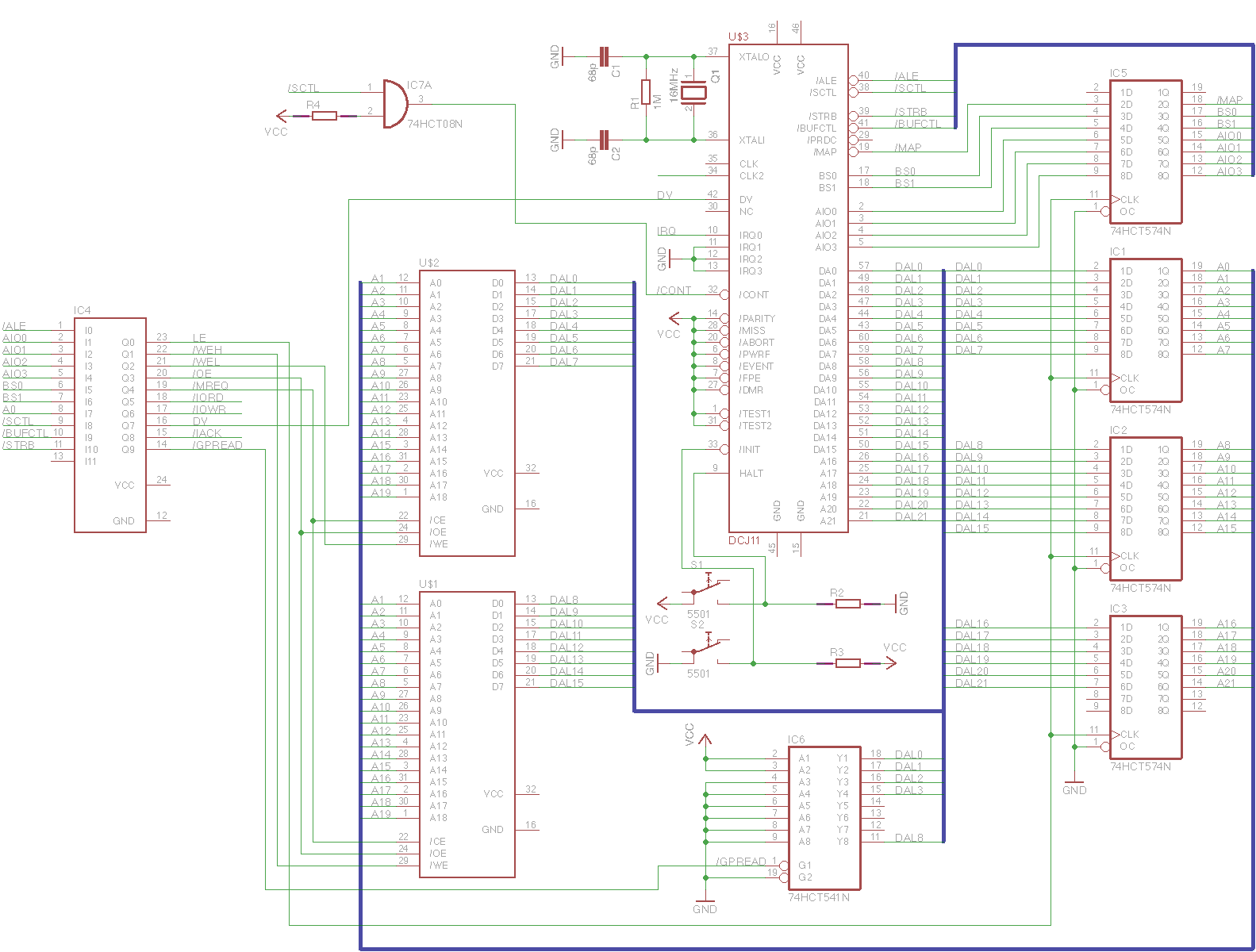This screenshot has width=1256, height=952.
Task: Click the U$2 memory chip label
Action: pos(429,263)
